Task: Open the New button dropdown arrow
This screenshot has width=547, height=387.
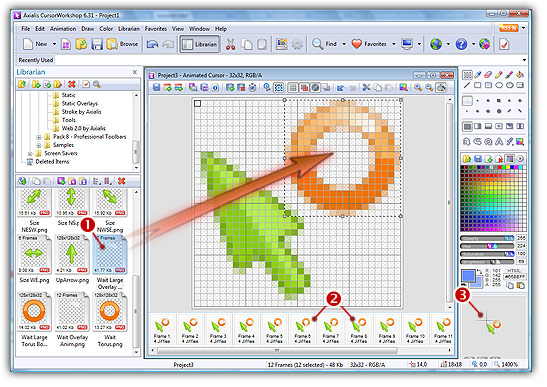Action: point(54,44)
